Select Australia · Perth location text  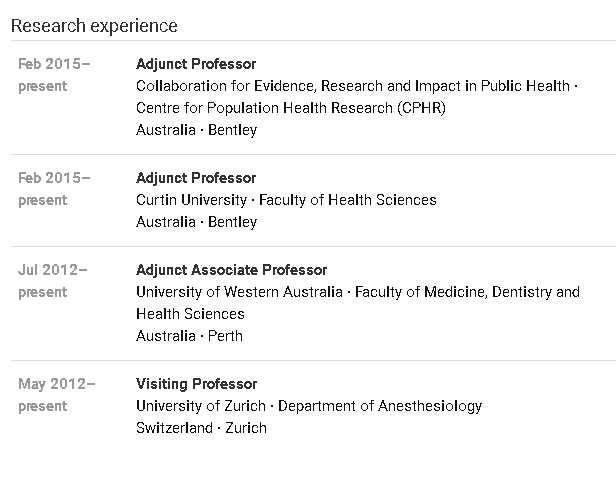coord(189,336)
